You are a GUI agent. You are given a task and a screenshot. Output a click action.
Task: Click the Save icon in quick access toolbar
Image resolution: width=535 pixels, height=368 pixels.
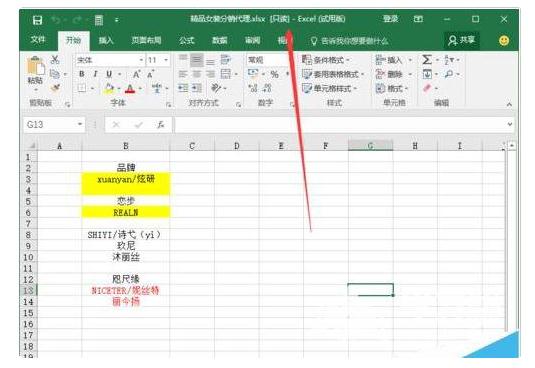pyautogui.click(x=37, y=20)
